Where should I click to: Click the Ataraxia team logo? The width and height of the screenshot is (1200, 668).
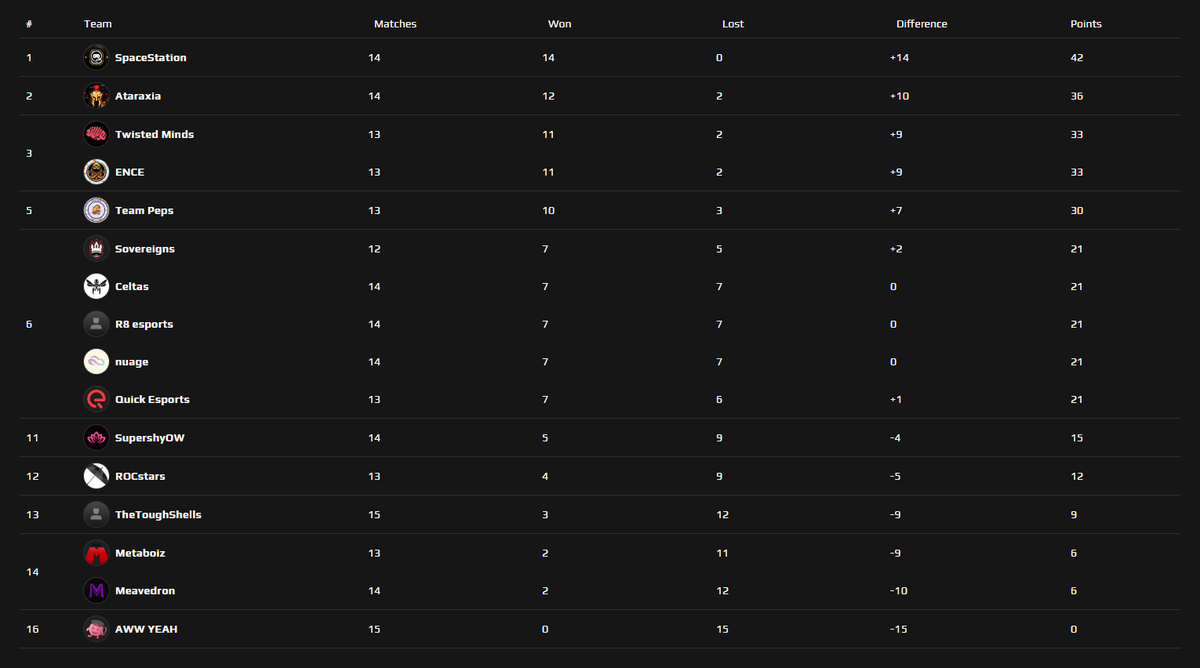(96, 96)
